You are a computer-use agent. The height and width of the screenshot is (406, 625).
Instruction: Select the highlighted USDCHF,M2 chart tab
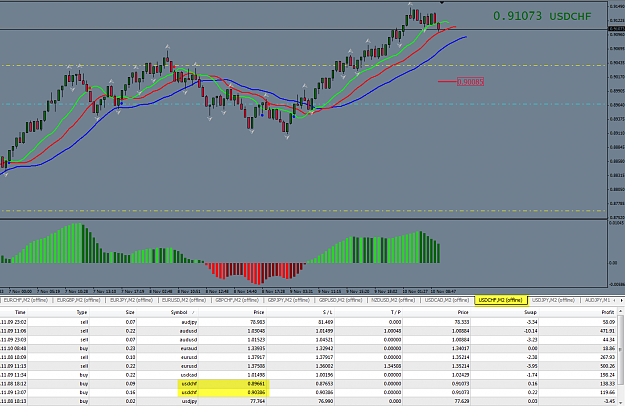(x=501, y=300)
